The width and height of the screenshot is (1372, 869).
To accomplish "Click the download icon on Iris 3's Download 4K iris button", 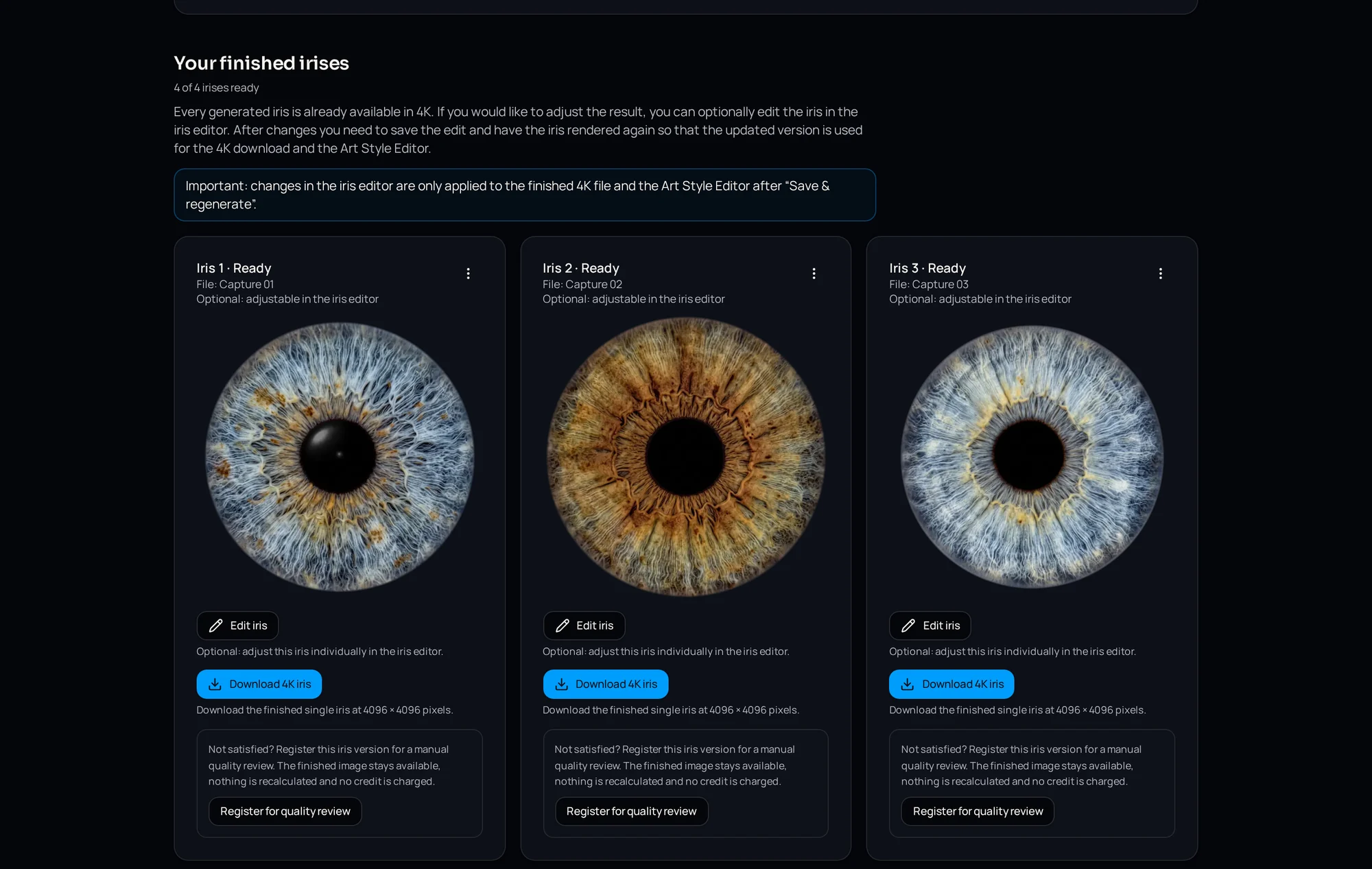I will [908, 685].
